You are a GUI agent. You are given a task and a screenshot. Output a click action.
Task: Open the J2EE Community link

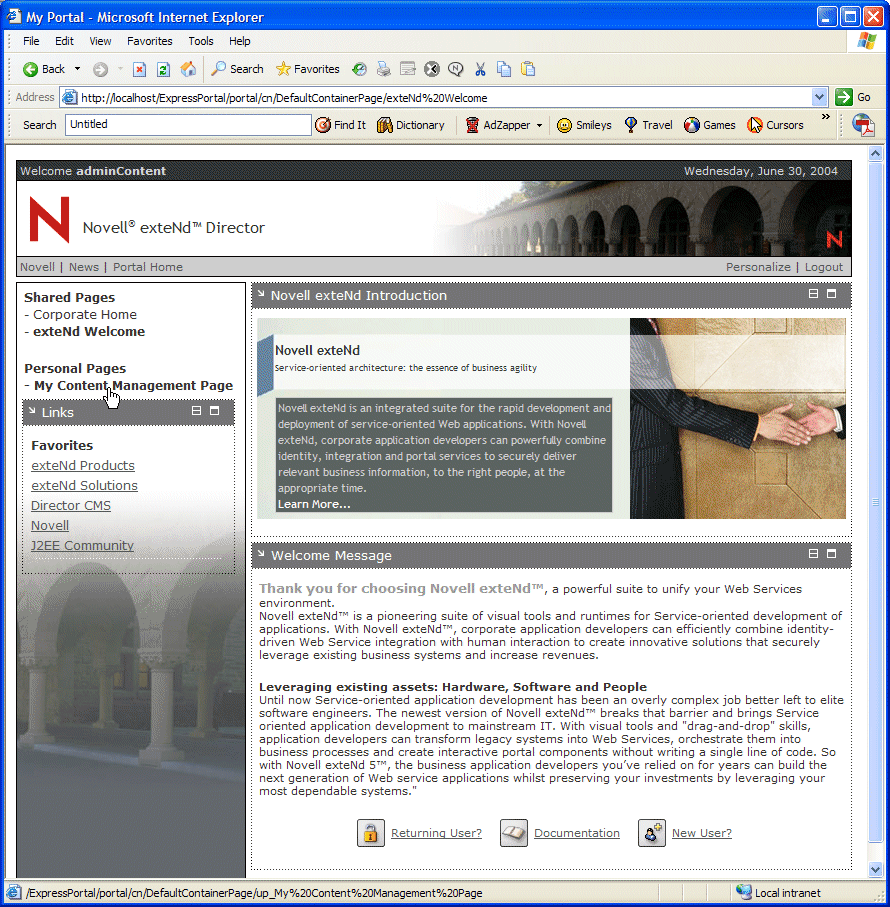(x=82, y=545)
